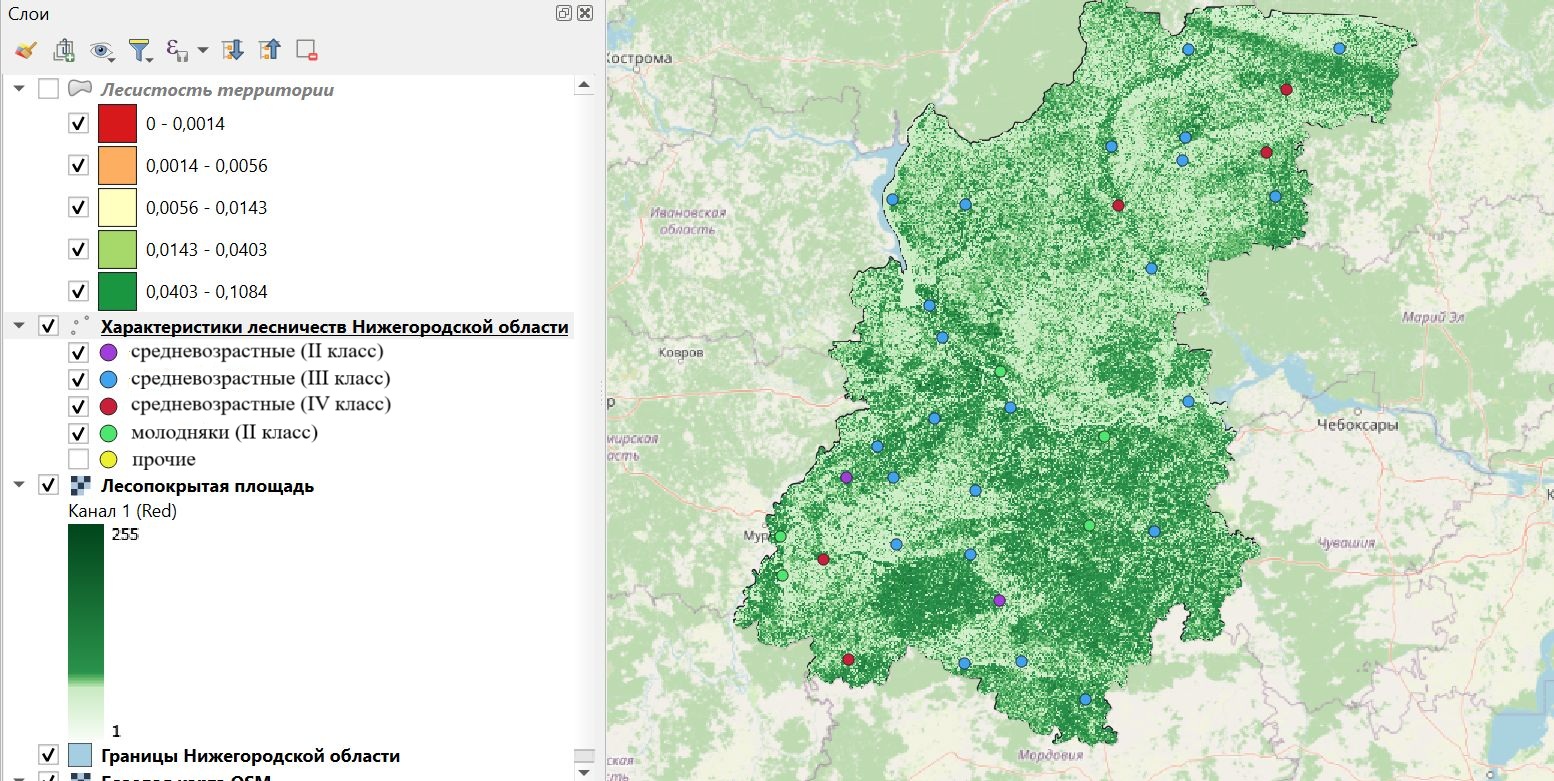Collapse the Характеристики лесничеств layer legend
This screenshot has width=1554, height=781.
19,326
